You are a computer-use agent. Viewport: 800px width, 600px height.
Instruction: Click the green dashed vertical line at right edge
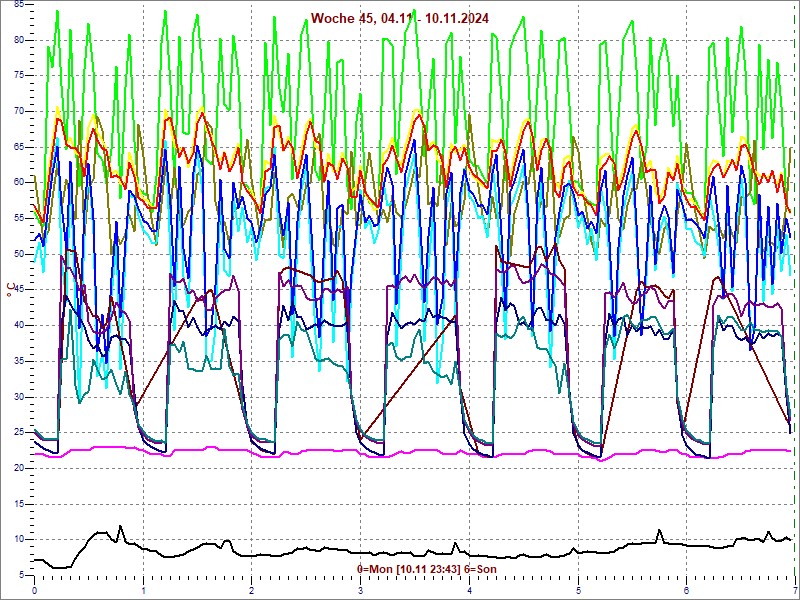point(795,300)
